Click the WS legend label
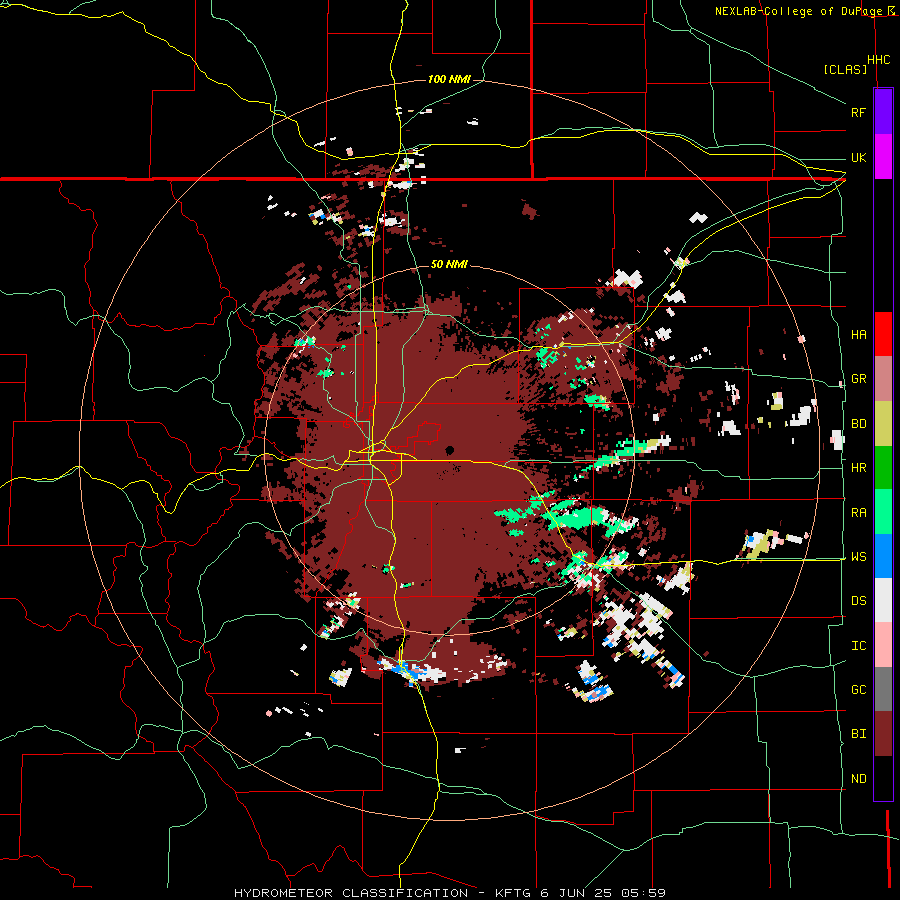This screenshot has width=900, height=900. [x=858, y=557]
